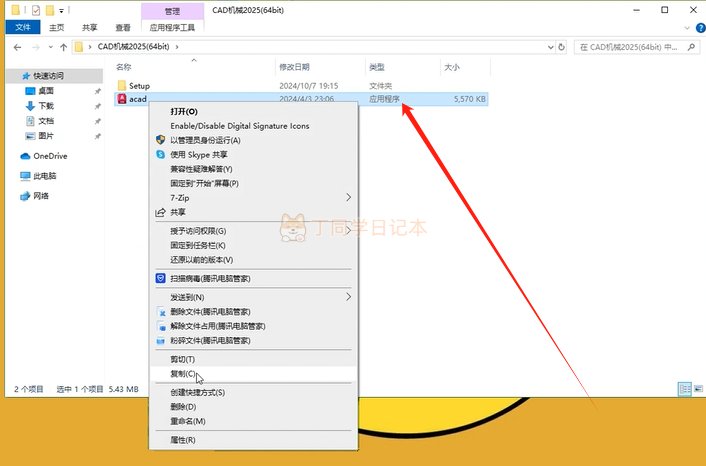Pin to taskbar (固定到任务栏)
Viewport: 706px width, 466px height.
pos(253,245)
